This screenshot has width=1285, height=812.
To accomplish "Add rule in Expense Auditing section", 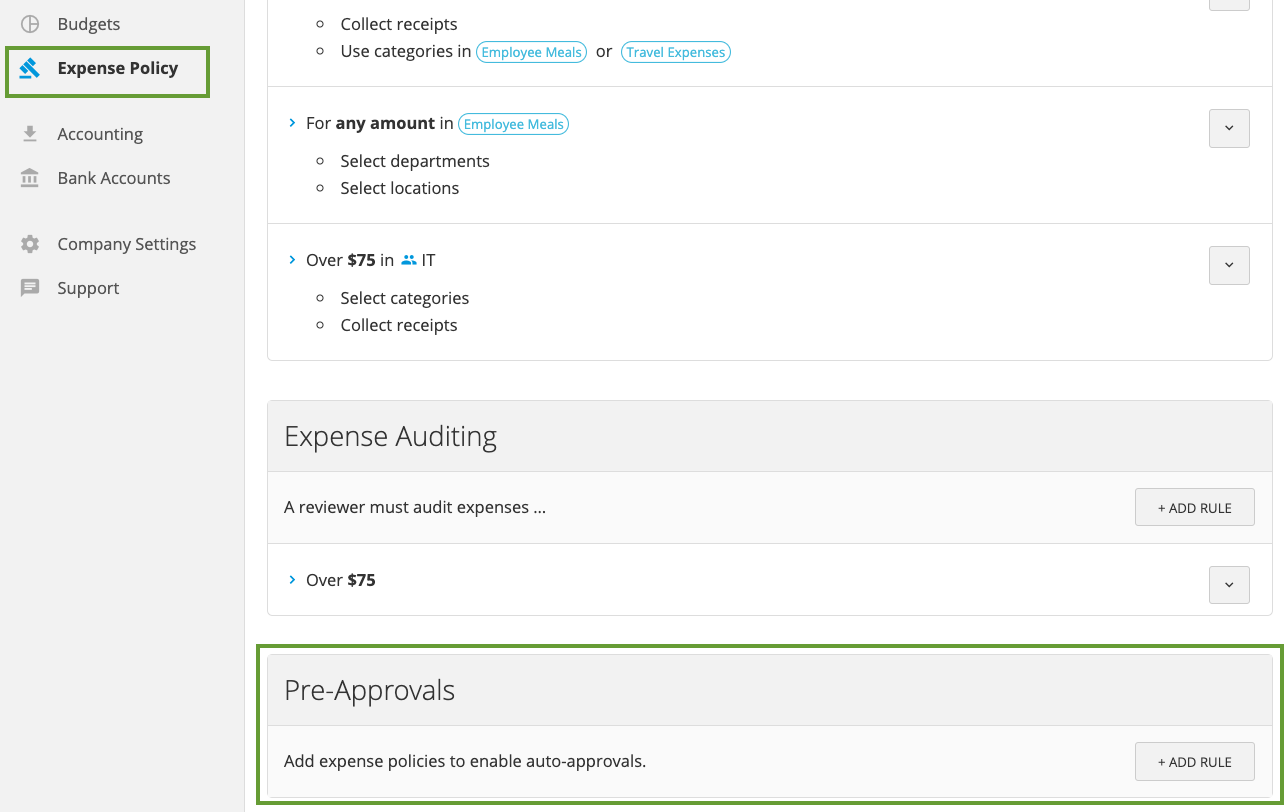I will (x=1194, y=508).
